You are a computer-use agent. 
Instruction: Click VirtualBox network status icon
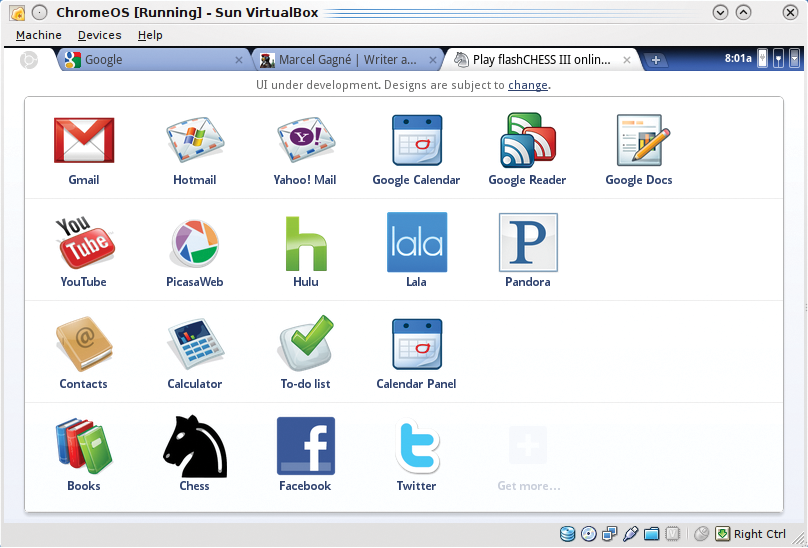click(610, 534)
